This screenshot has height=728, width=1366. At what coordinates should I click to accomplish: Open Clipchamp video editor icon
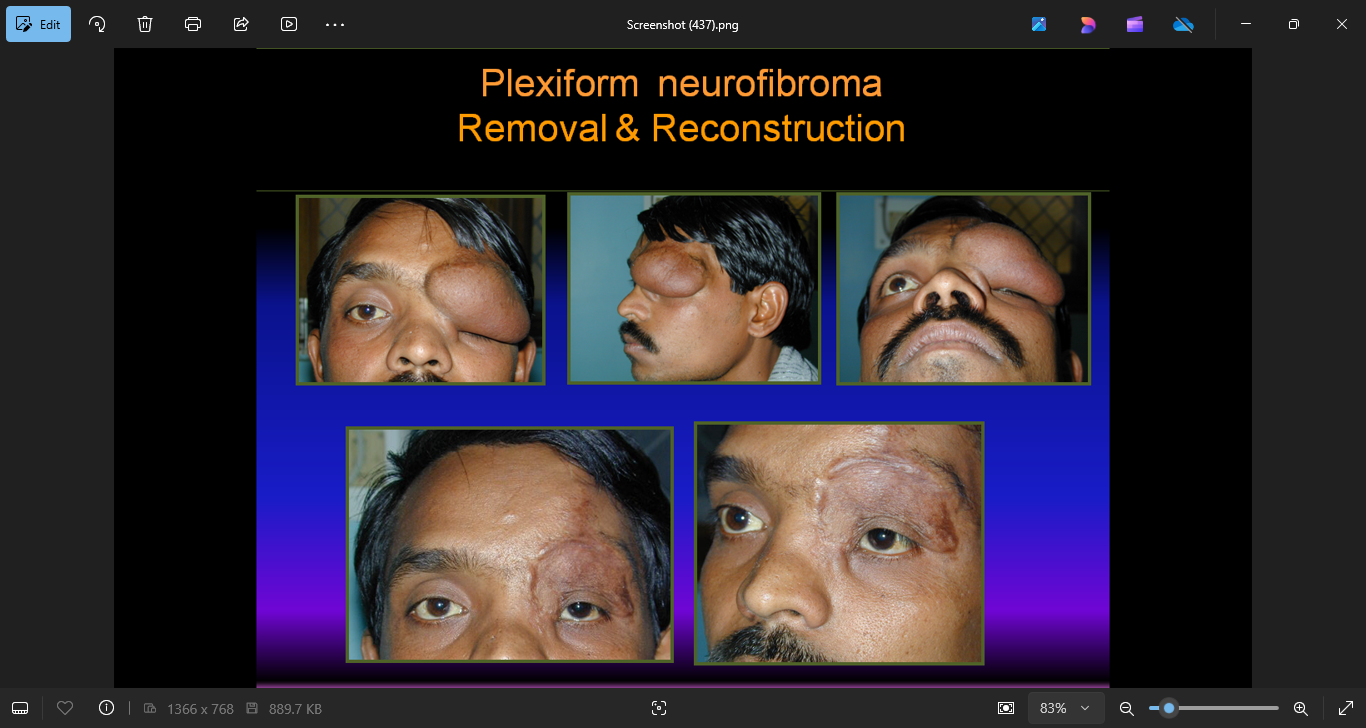[1135, 24]
